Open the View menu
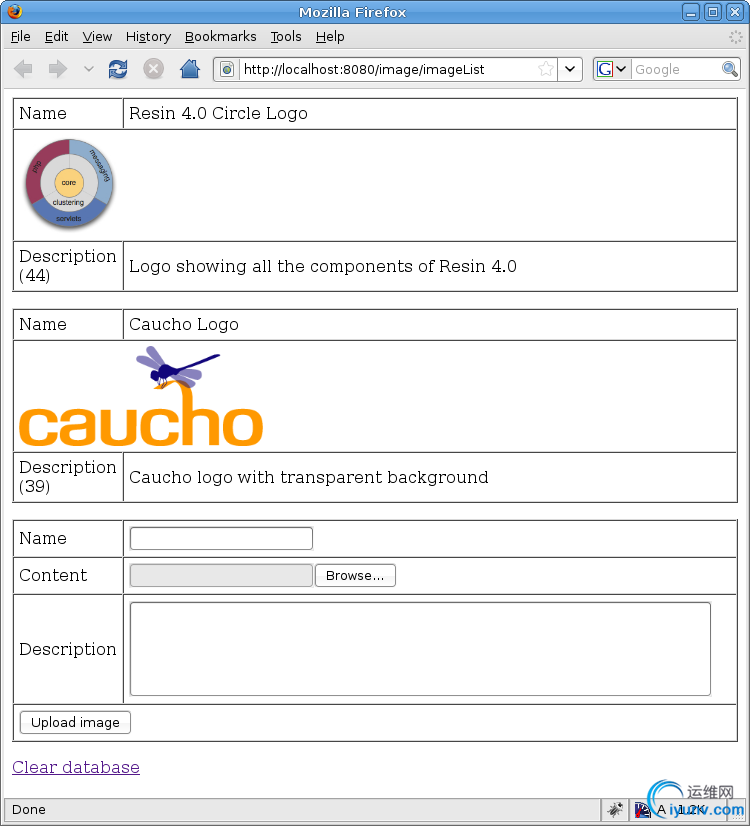This screenshot has height=826, width=750. coord(97,37)
